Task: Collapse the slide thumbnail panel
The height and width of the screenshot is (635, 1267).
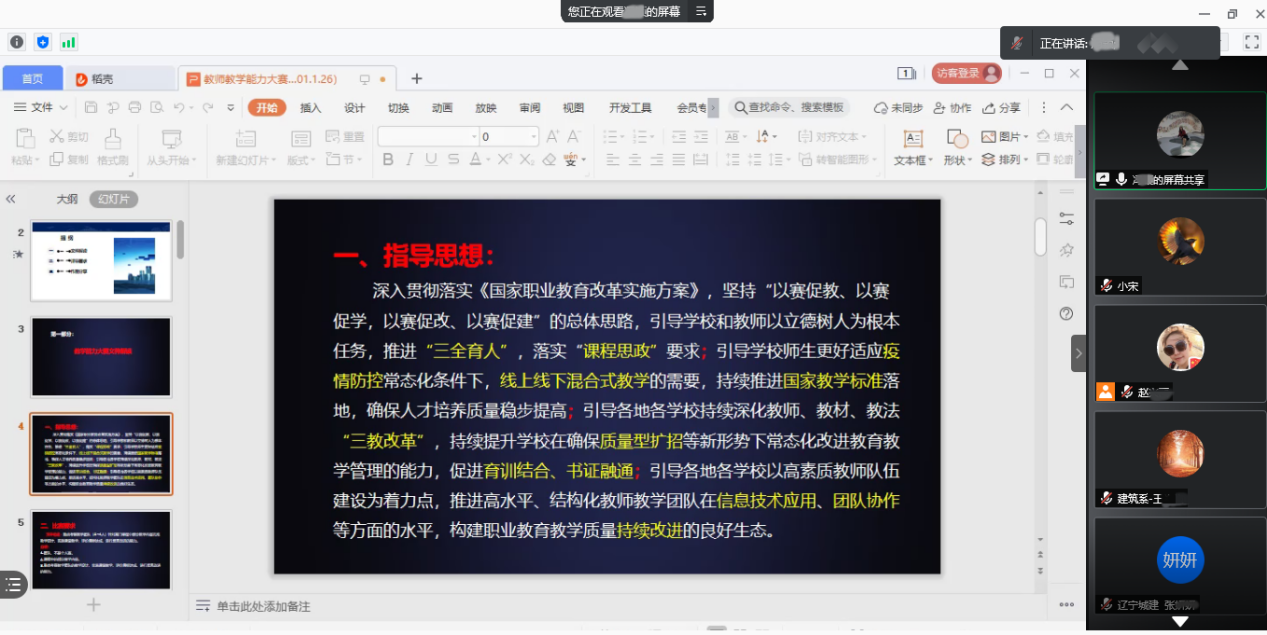Action: 11,199
